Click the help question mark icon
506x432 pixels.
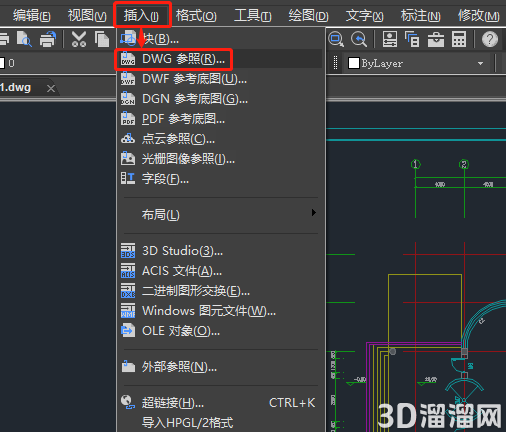click(490, 39)
